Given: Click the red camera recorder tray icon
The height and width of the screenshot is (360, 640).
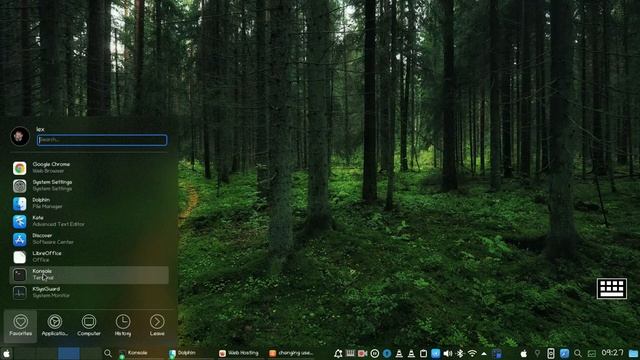Looking at the screenshot, I should pyautogui.click(x=362, y=353).
